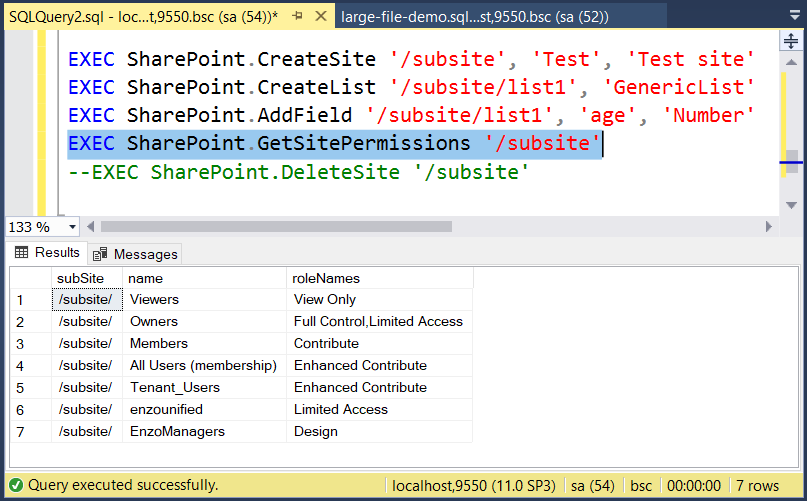Select row header 4 in results

point(31,366)
